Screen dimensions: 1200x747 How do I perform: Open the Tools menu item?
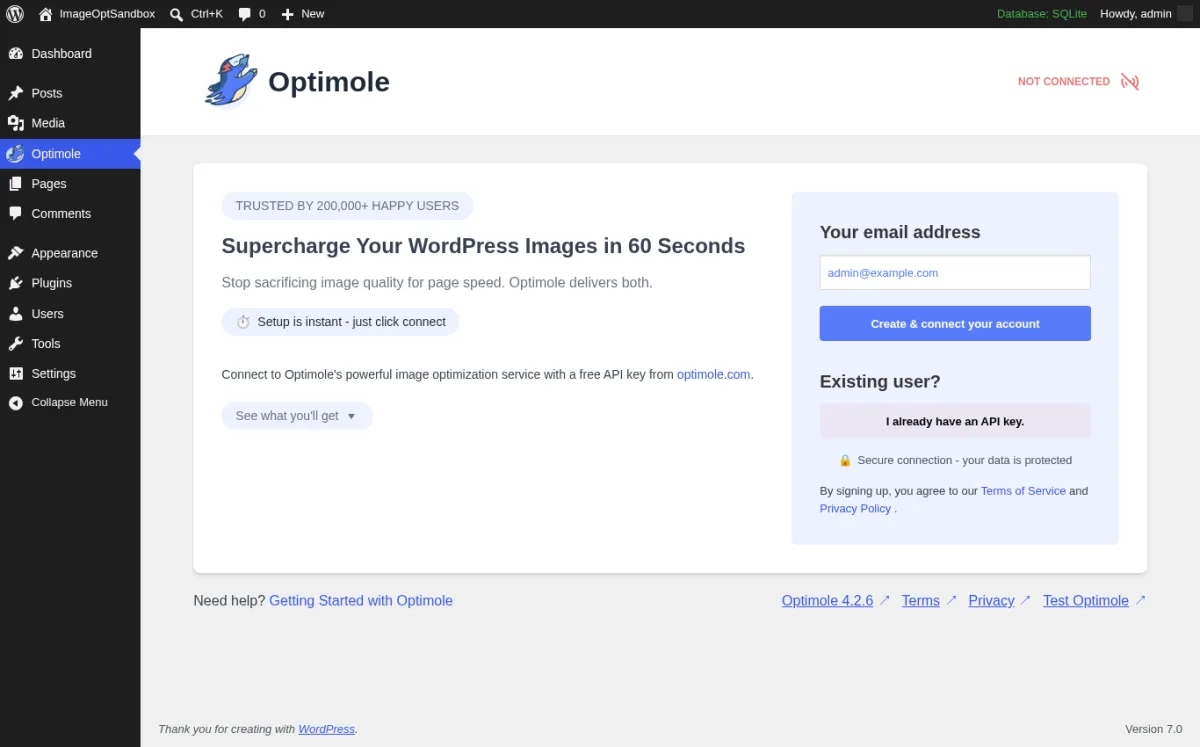(x=70, y=344)
